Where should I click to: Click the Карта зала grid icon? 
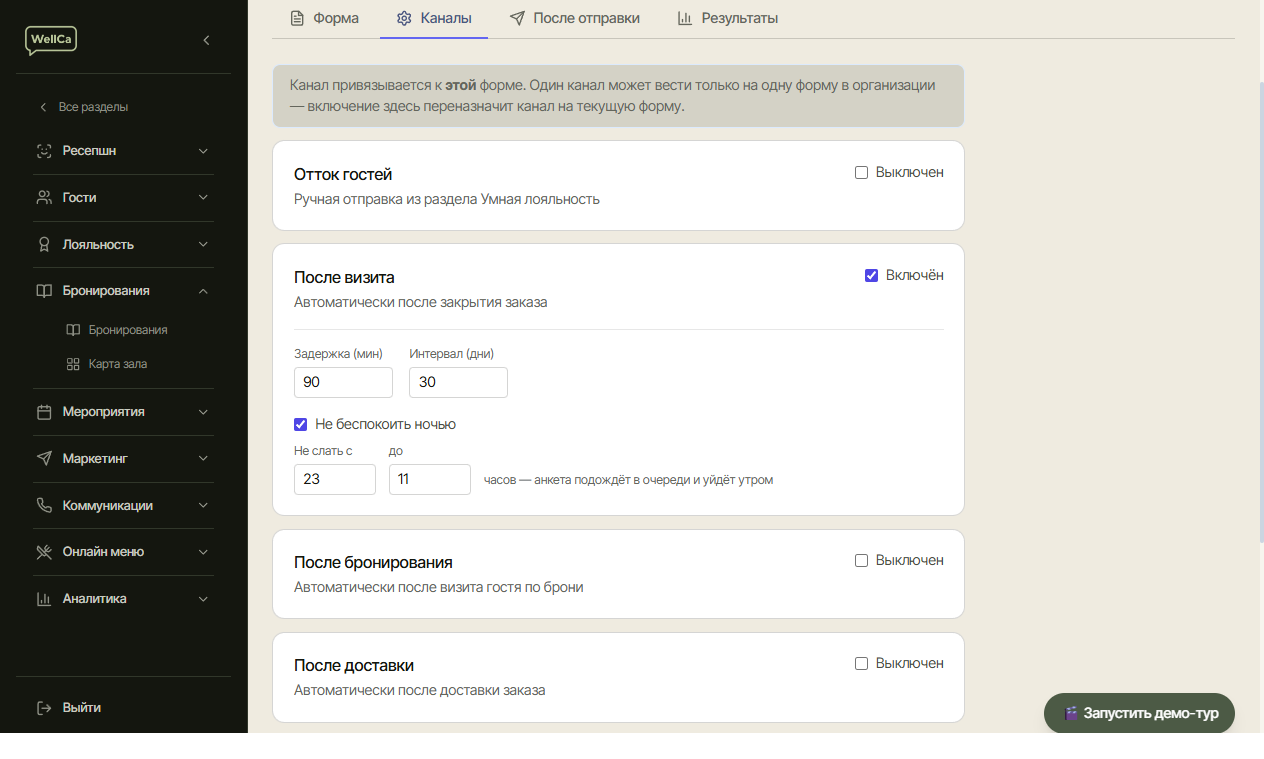[73, 364]
